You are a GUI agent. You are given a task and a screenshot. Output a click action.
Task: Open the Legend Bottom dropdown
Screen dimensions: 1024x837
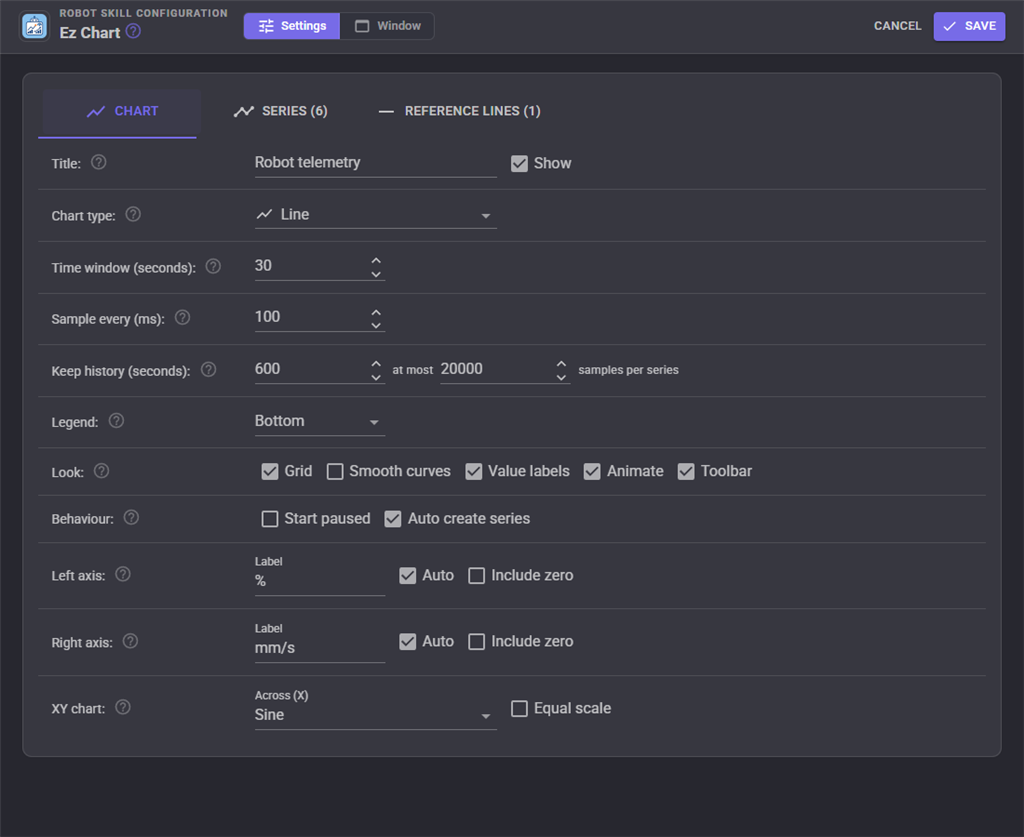[319, 421]
